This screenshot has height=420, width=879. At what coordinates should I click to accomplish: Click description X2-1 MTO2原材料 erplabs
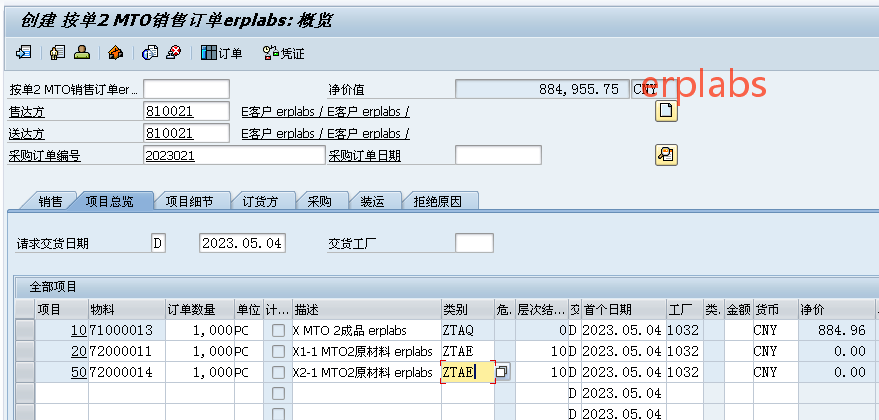(x=367, y=372)
